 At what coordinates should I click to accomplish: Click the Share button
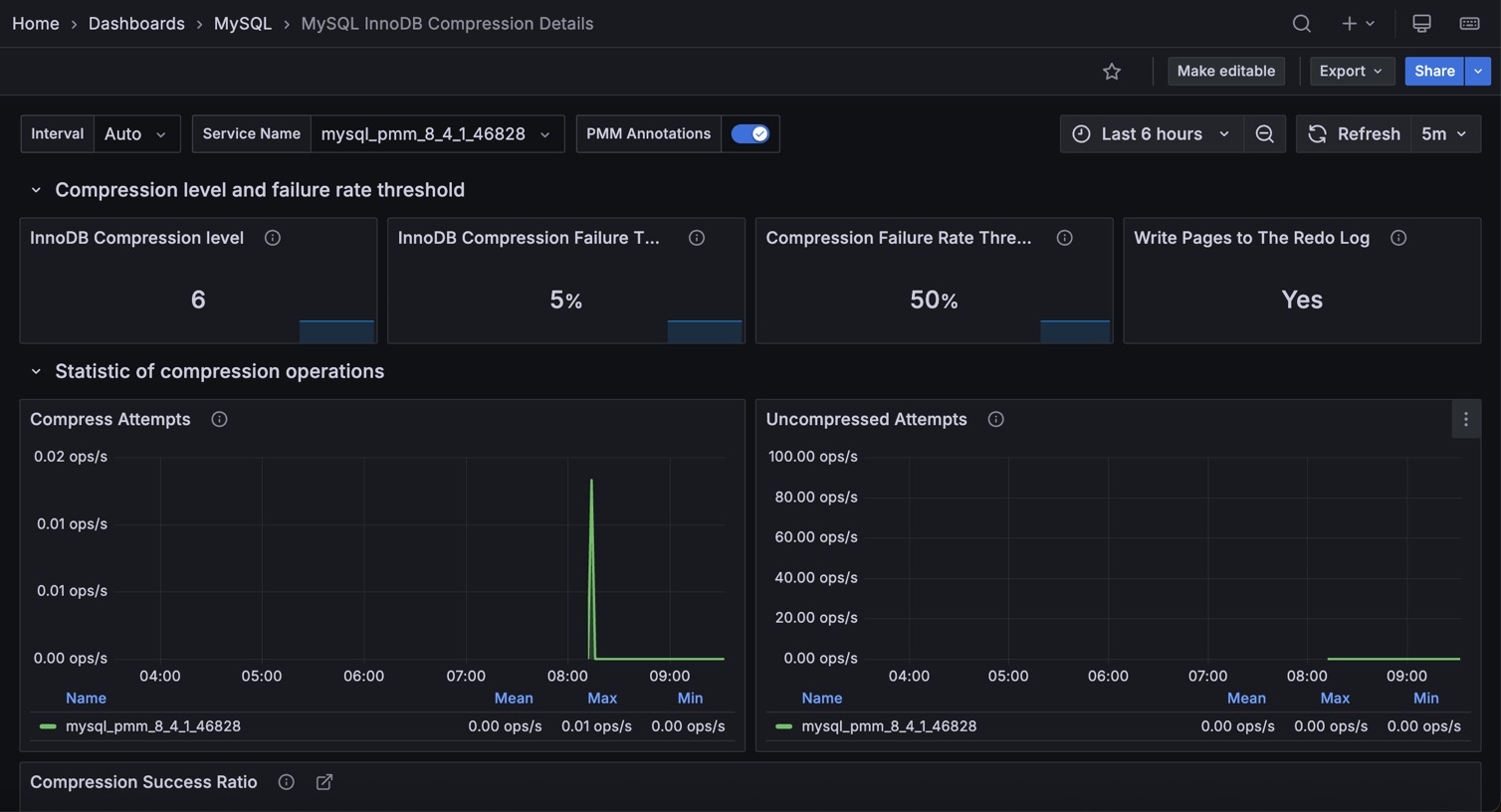pos(1433,71)
